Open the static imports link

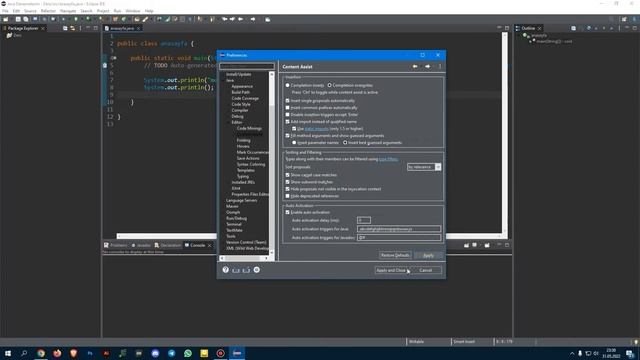tap(316, 129)
